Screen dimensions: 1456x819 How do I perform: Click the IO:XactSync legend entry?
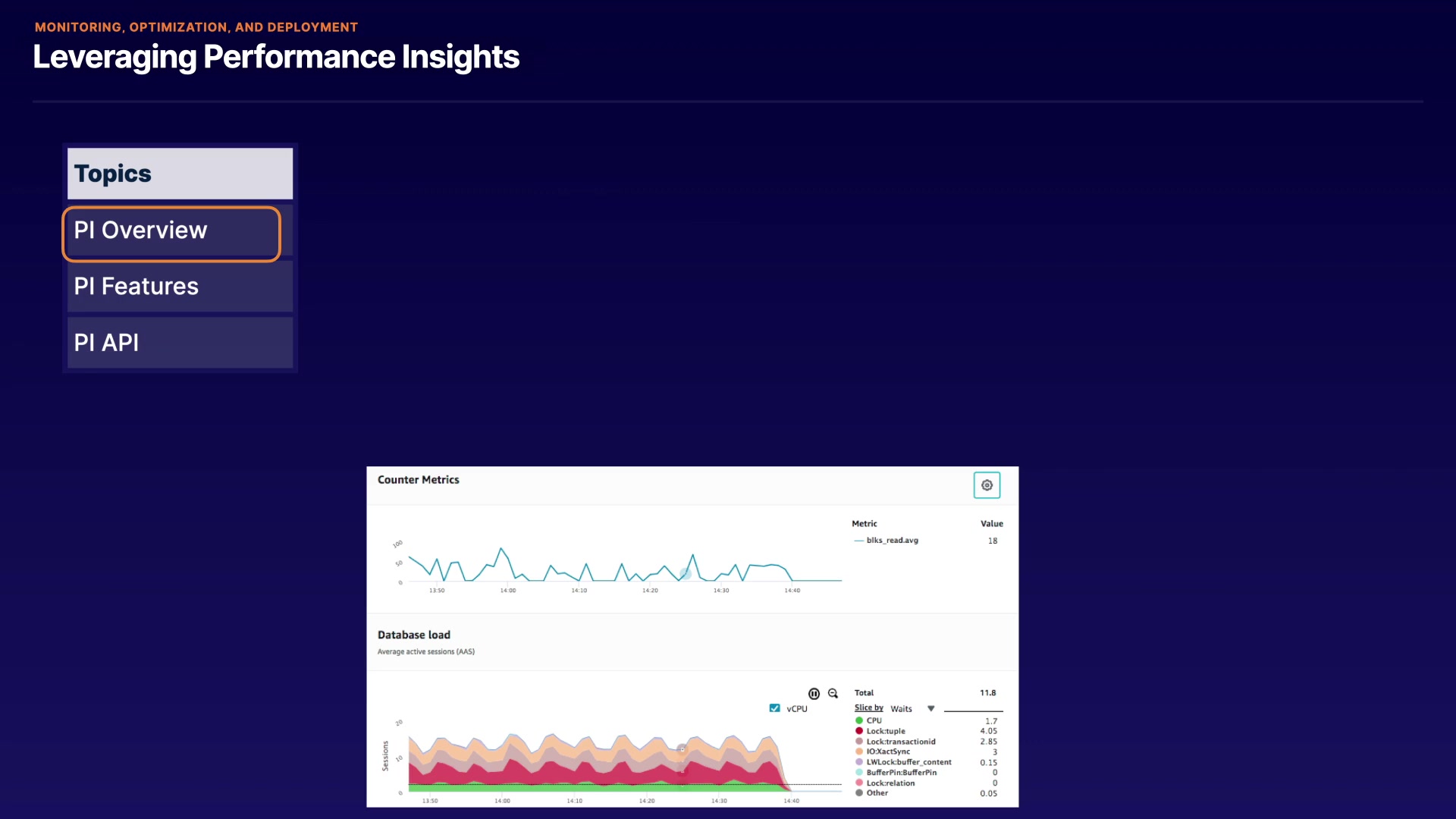pos(888,752)
